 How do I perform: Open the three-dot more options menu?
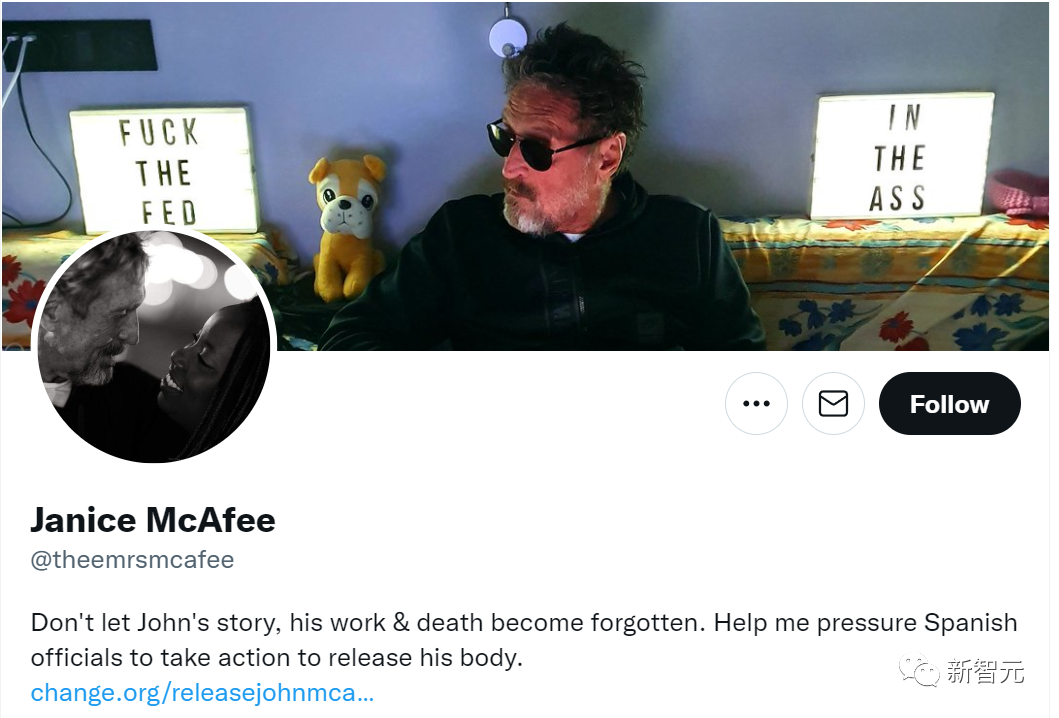pyautogui.click(x=756, y=403)
